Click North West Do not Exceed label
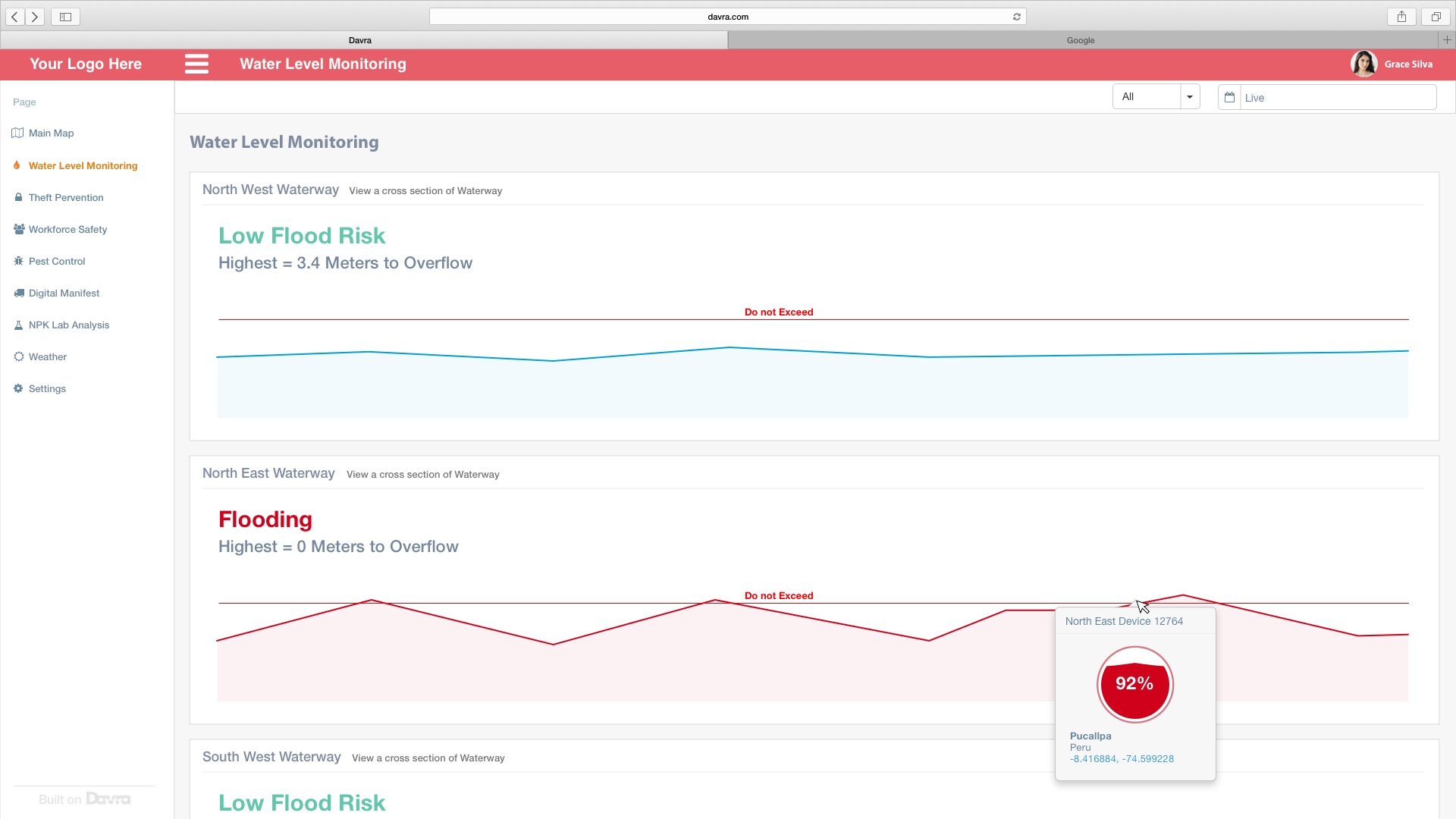The height and width of the screenshot is (819, 1456). [x=778, y=312]
